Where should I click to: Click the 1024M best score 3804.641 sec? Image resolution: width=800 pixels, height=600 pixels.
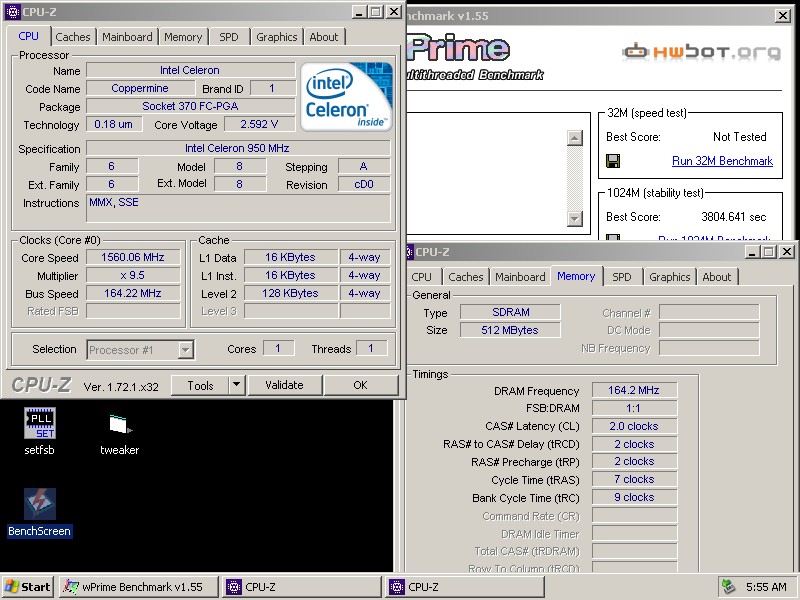click(733, 217)
